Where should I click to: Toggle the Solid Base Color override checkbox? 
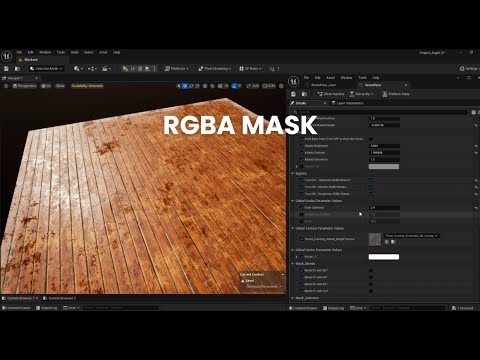(x=301, y=139)
